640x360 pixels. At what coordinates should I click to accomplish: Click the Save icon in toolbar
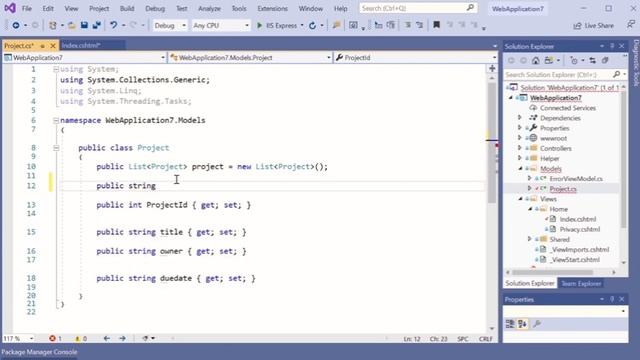point(84,25)
